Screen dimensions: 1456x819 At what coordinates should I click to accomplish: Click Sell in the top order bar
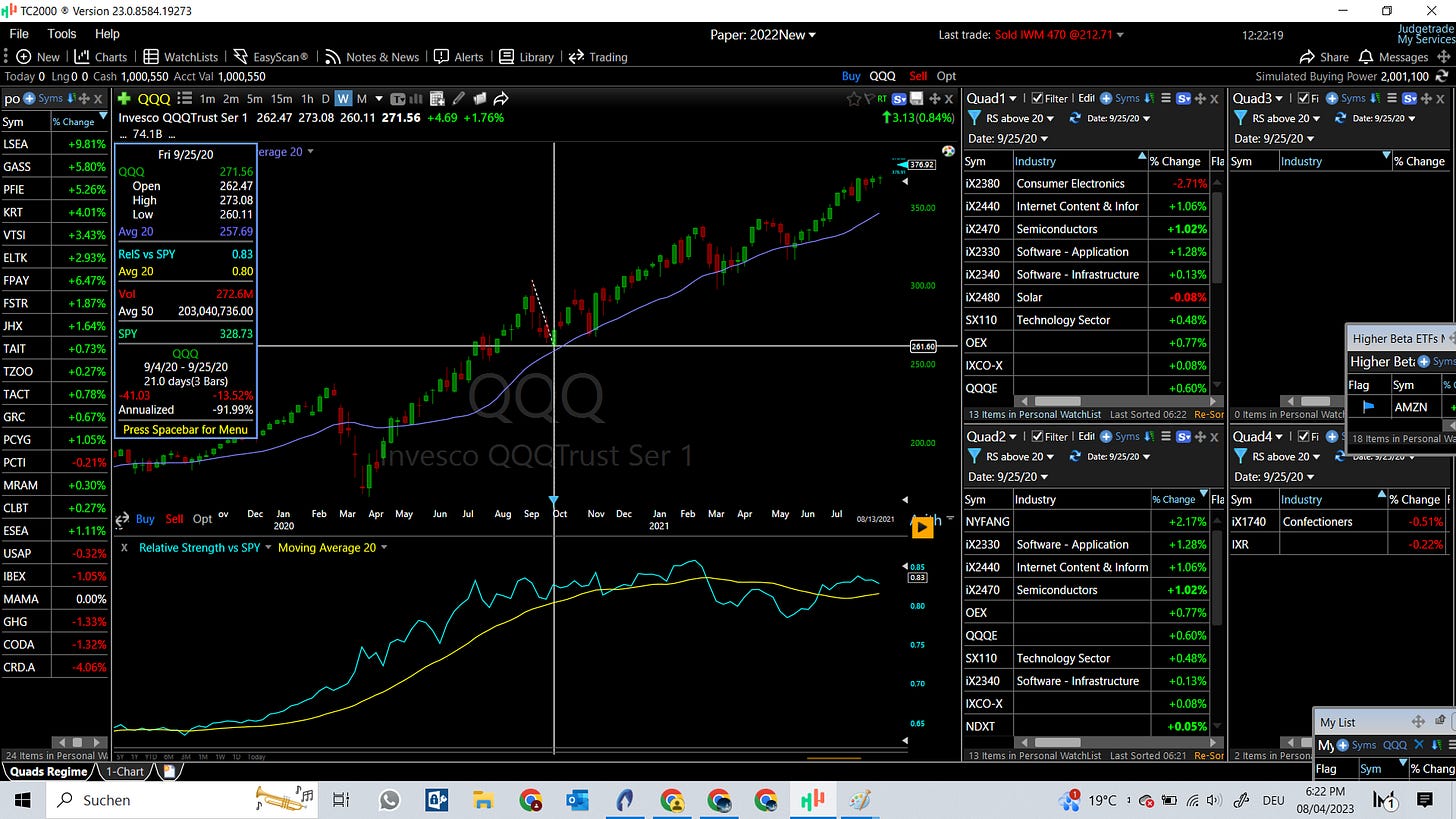tap(918, 76)
